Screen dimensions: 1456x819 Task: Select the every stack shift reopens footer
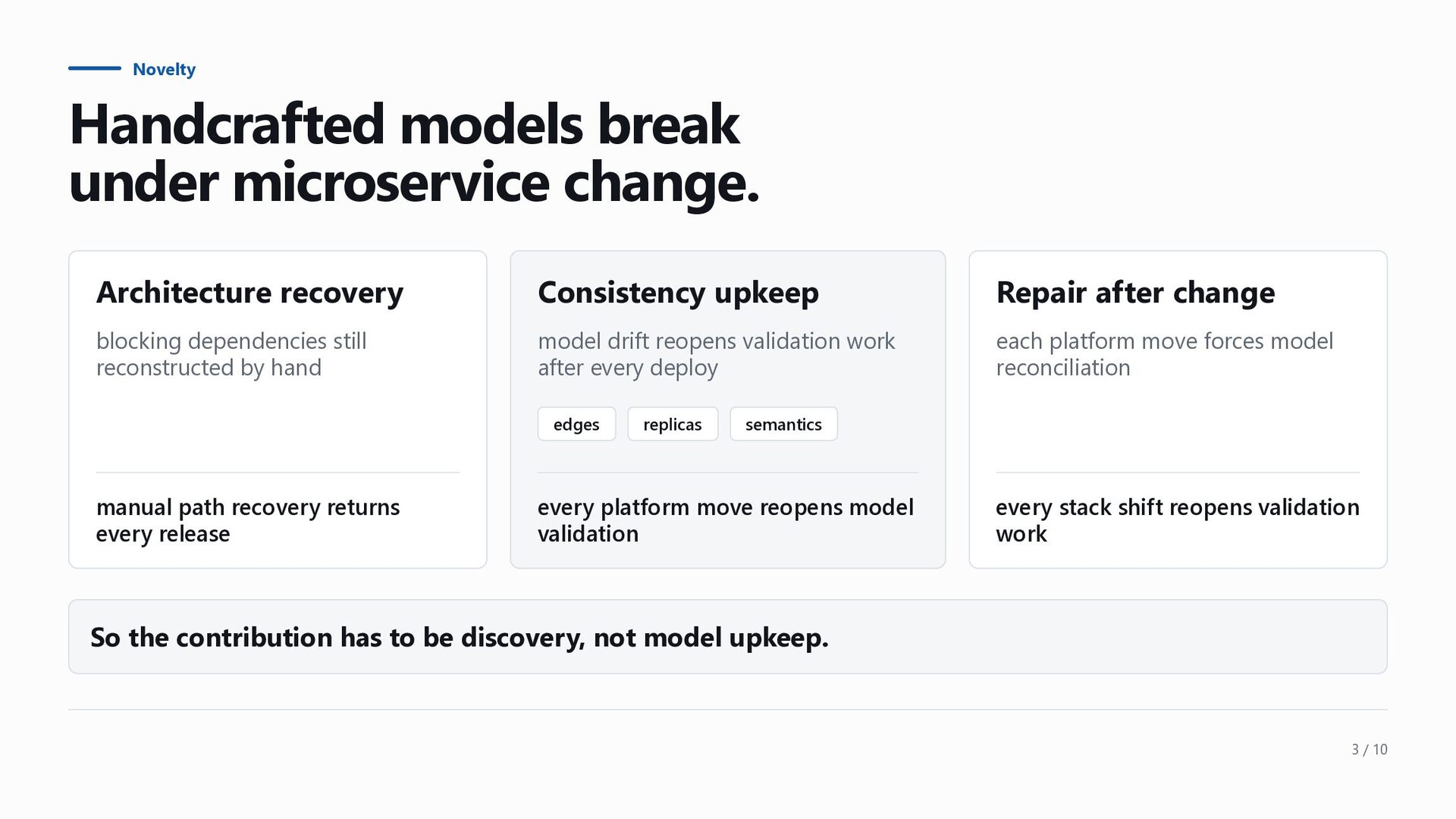tap(1178, 520)
